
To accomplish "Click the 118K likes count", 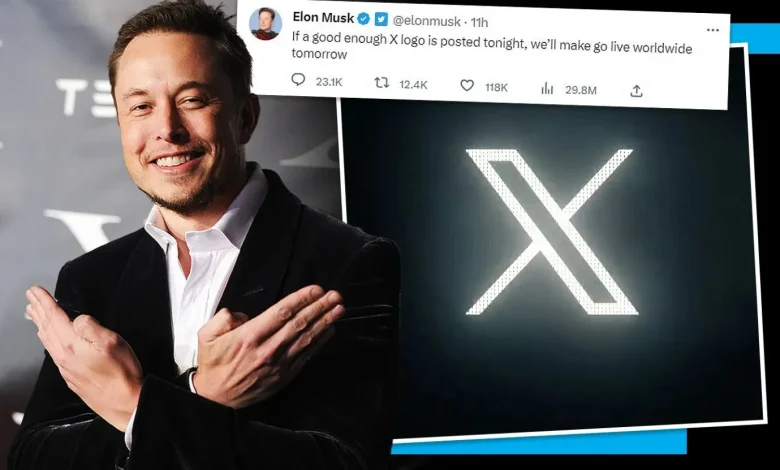I will pos(496,88).
